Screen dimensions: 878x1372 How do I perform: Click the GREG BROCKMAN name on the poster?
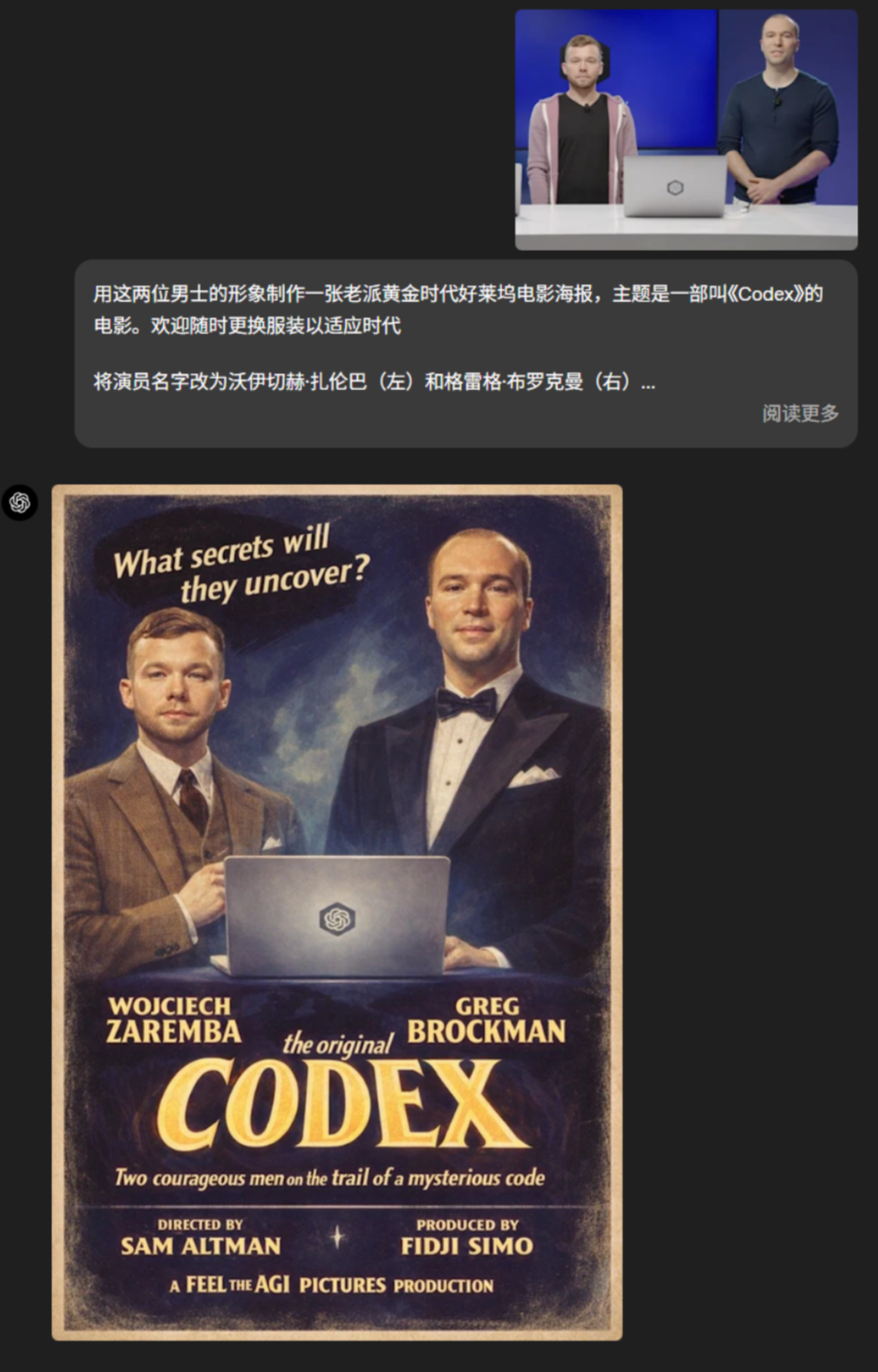coord(487,1020)
